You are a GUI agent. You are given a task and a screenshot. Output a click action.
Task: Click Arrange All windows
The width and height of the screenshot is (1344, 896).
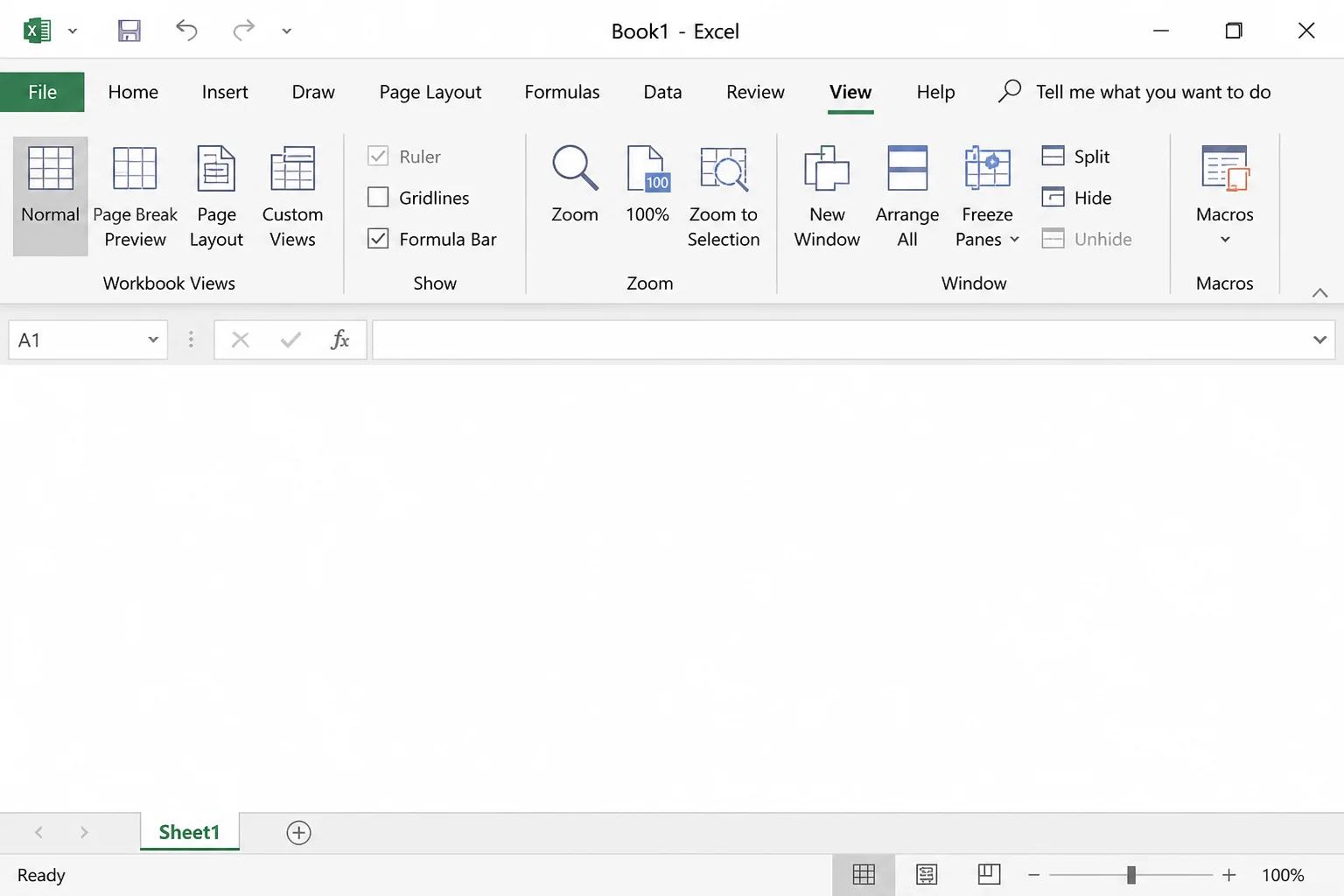click(x=907, y=196)
